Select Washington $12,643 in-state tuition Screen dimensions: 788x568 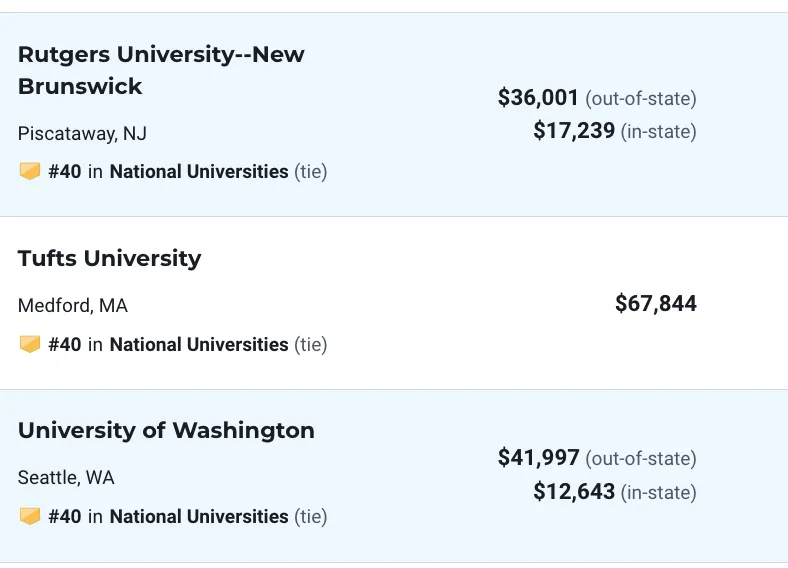pos(574,491)
